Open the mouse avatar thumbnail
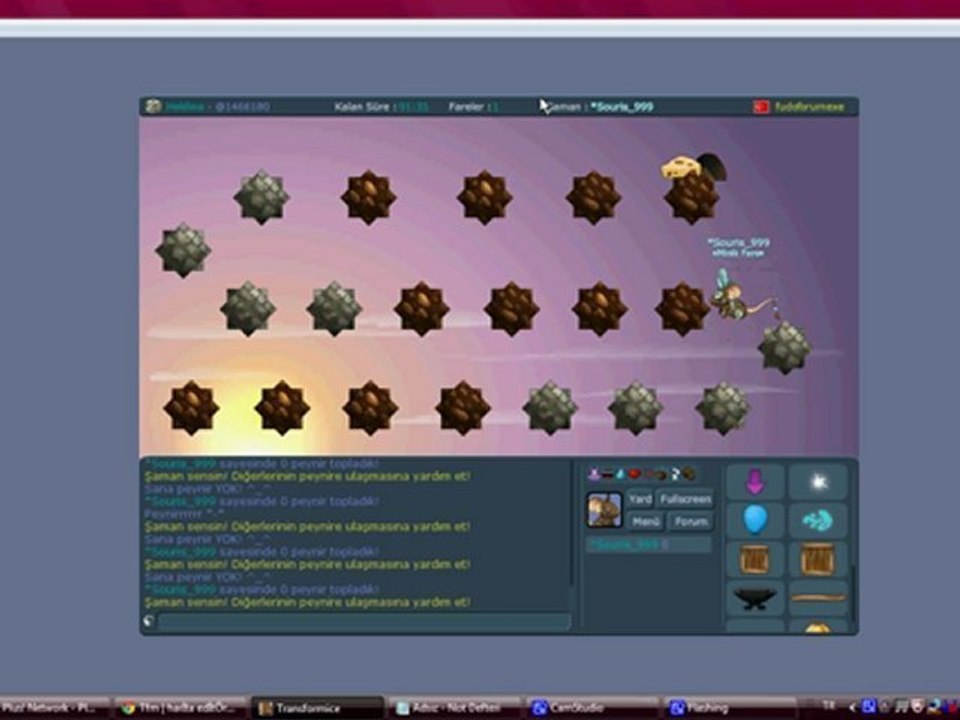Image resolution: width=960 pixels, height=720 pixels. 604,509
